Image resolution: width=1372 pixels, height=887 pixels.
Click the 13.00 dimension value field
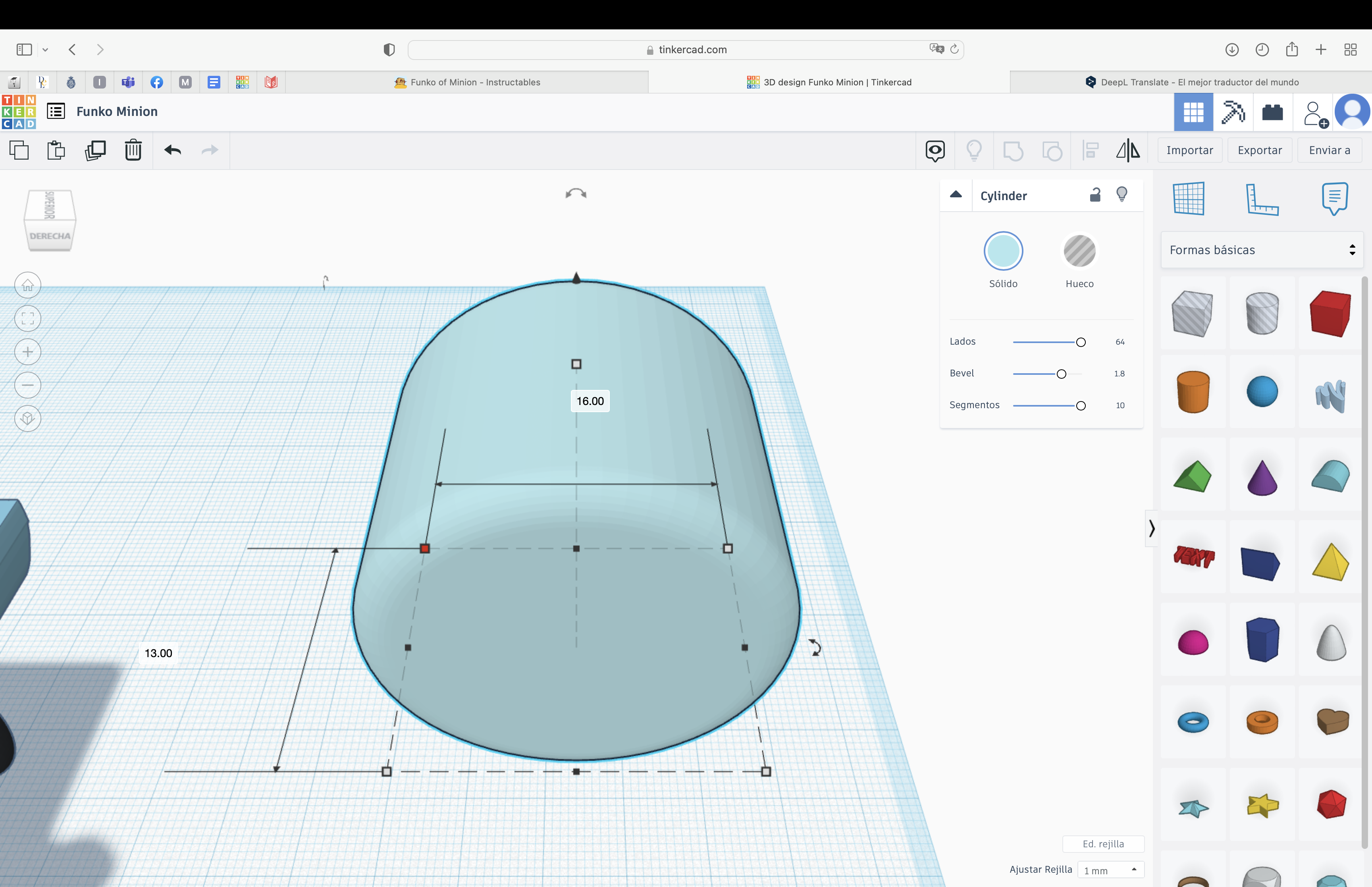pyautogui.click(x=158, y=653)
